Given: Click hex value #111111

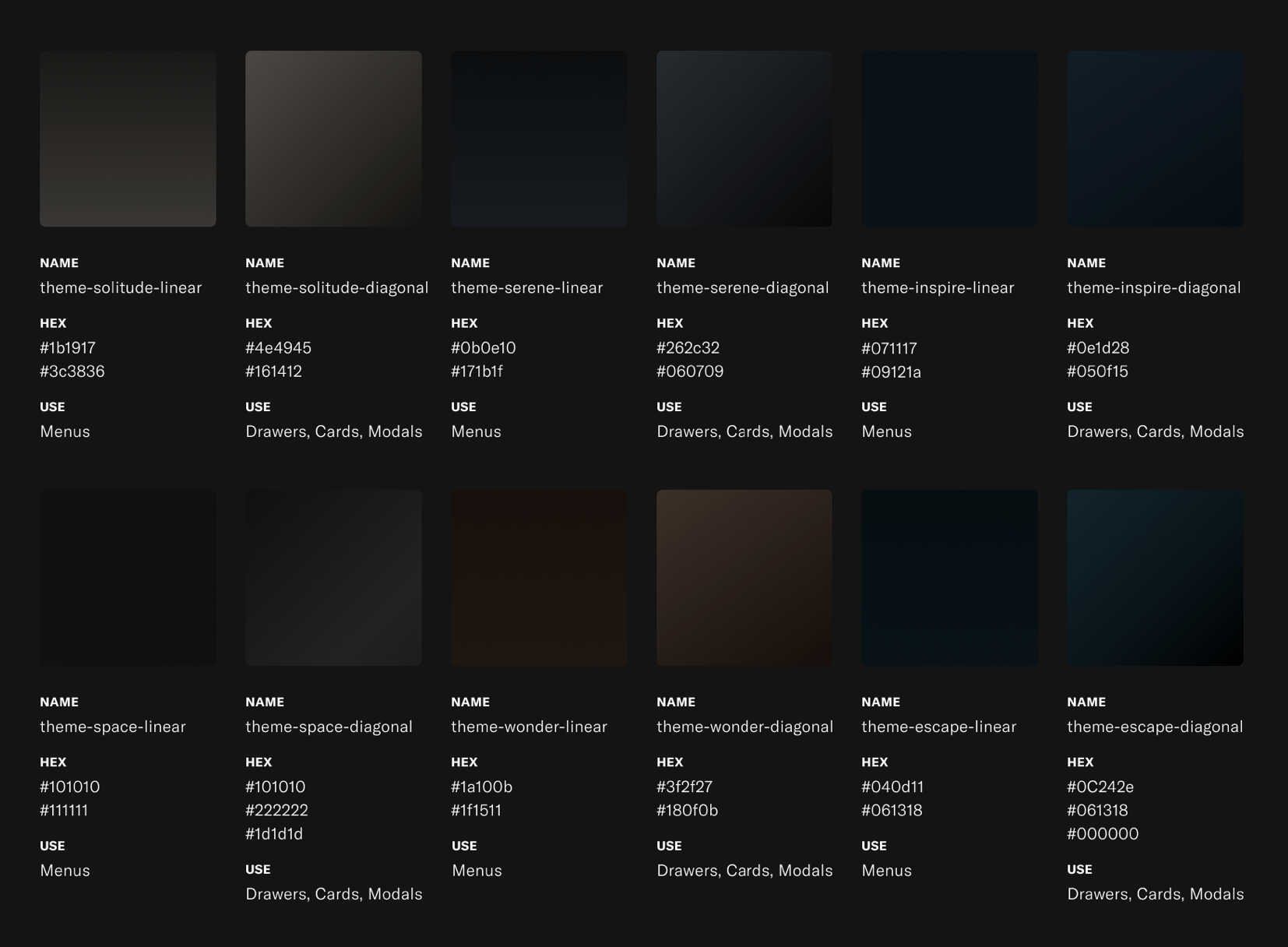Looking at the screenshot, I should (x=64, y=810).
